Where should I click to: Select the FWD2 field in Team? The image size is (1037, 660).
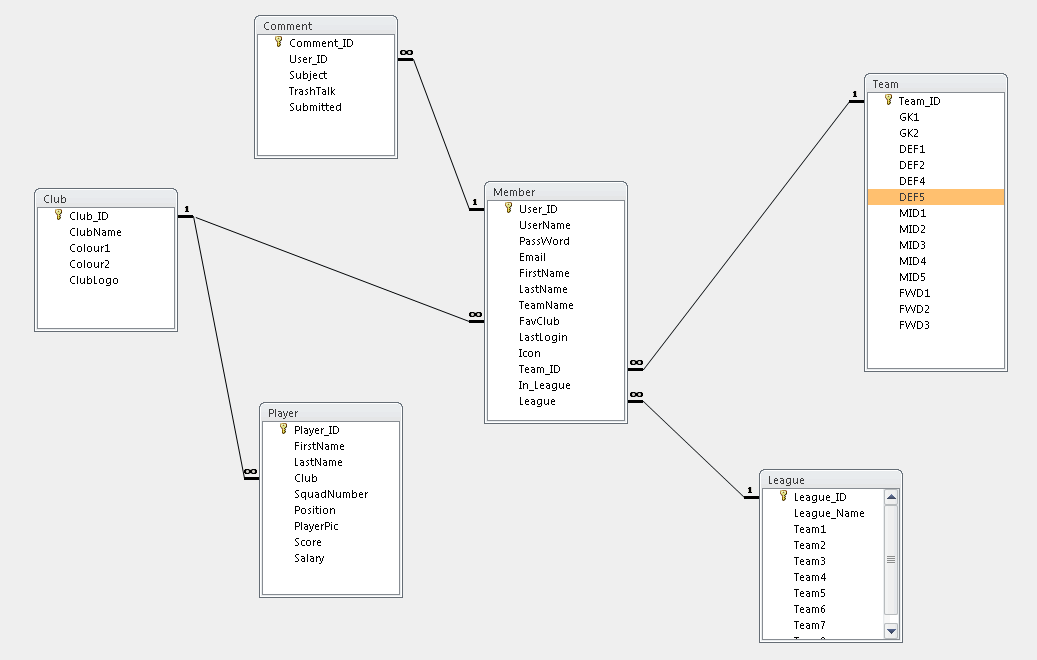tap(915, 309)
